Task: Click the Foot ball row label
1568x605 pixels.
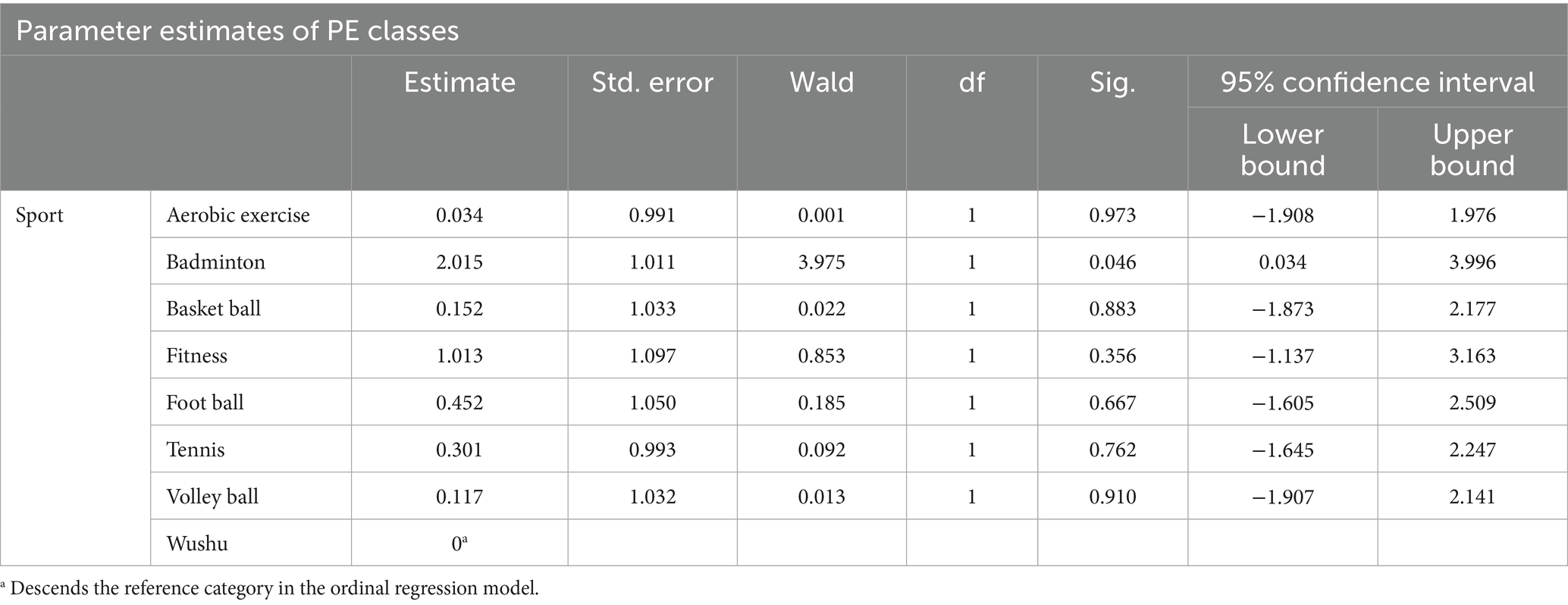Action: click(205, 403)
